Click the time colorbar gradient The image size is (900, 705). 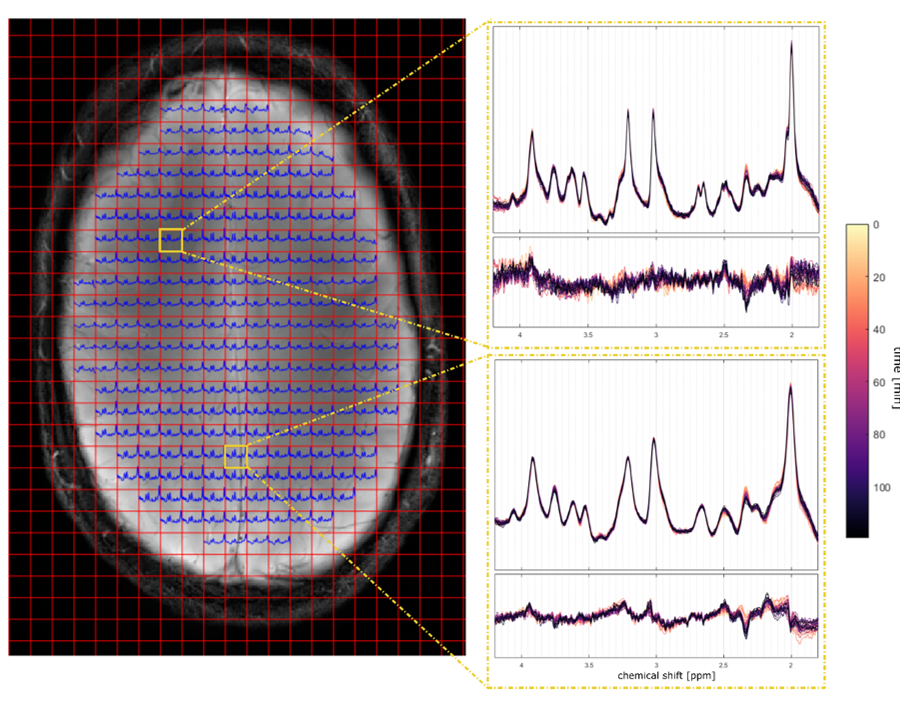click(x=856, y=380)
